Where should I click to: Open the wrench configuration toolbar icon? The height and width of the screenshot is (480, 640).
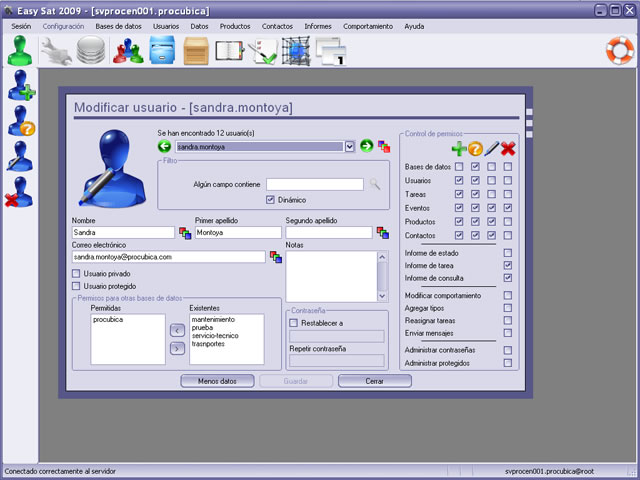(57, 51)
